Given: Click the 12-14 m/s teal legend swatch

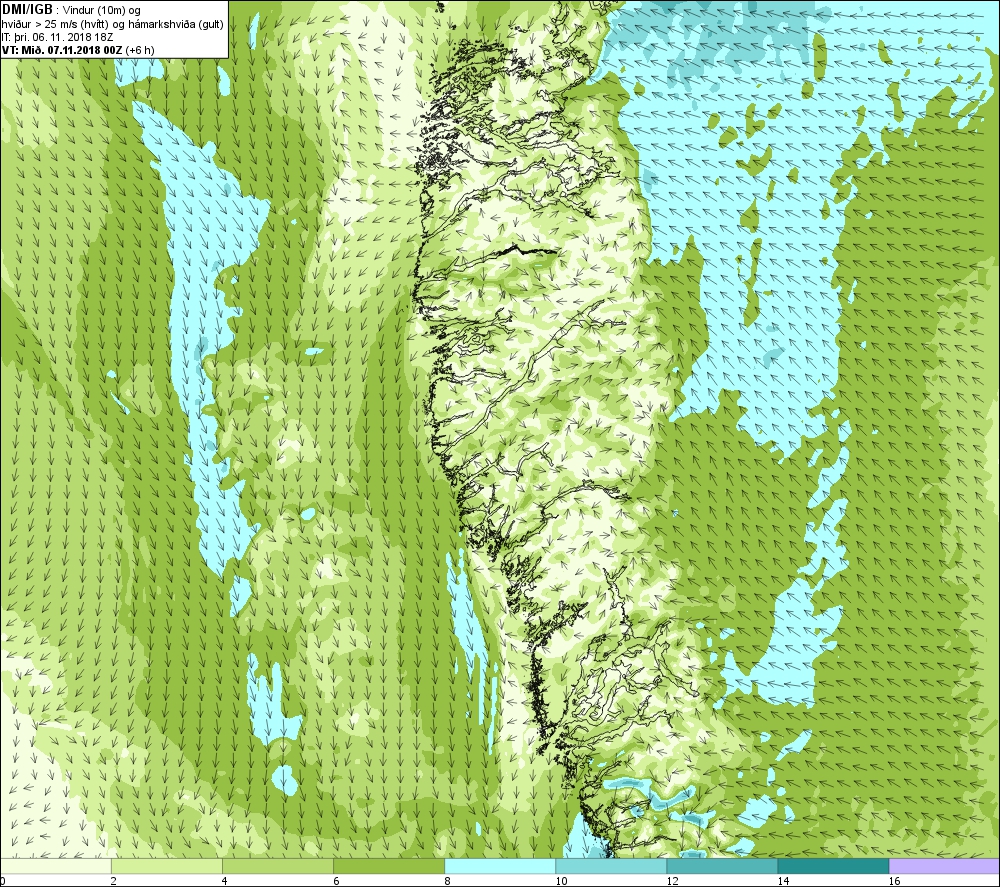Looking at the screenshot, I should (722, 866).
